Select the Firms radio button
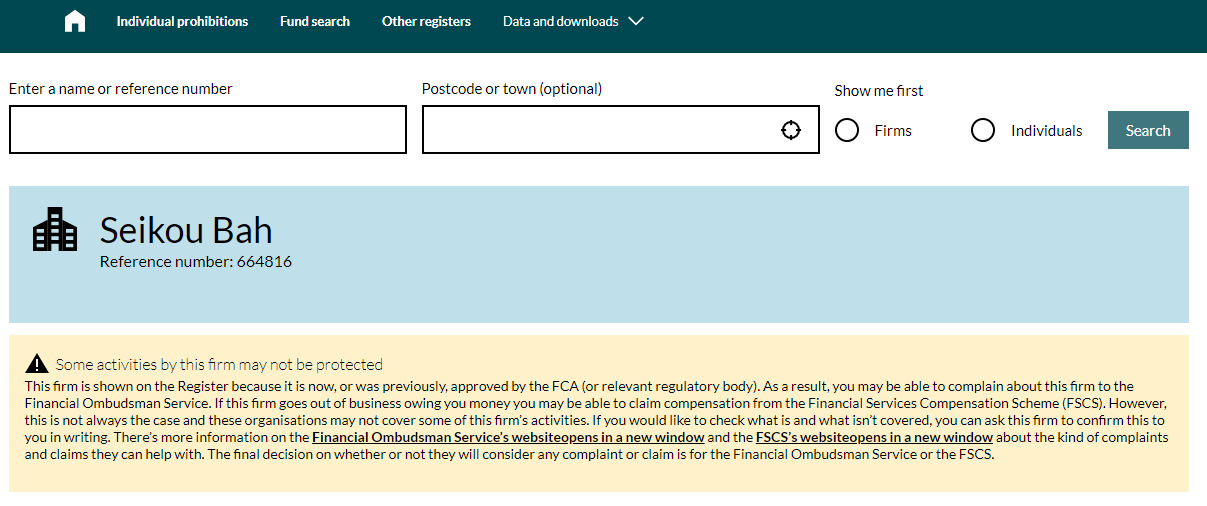Screen dimensions: 1207x506 (847, 130)
